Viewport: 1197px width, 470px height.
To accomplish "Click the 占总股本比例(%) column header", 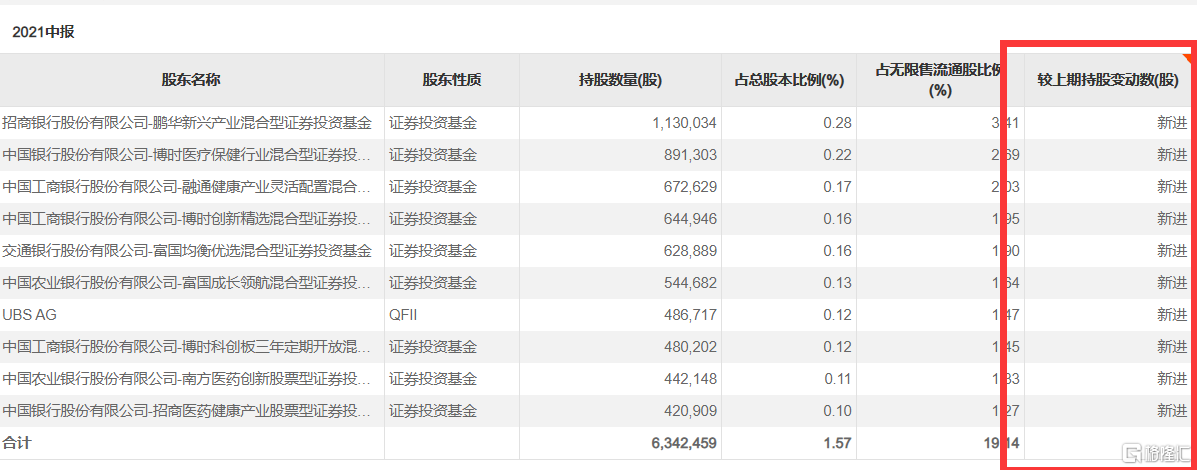I will coord(789,80).
